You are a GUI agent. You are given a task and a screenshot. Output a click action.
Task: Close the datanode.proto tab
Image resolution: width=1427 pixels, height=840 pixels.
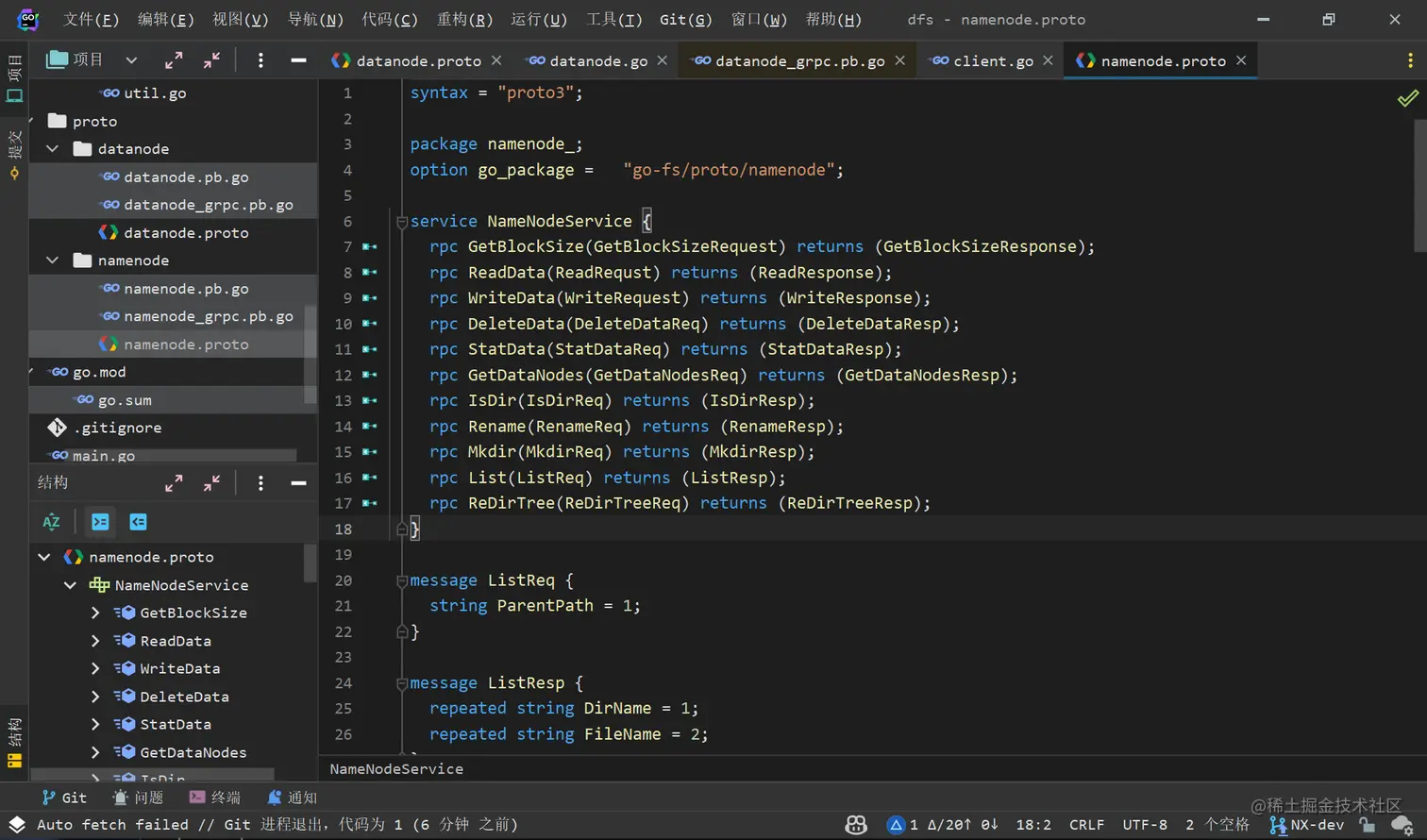[496, 60]
